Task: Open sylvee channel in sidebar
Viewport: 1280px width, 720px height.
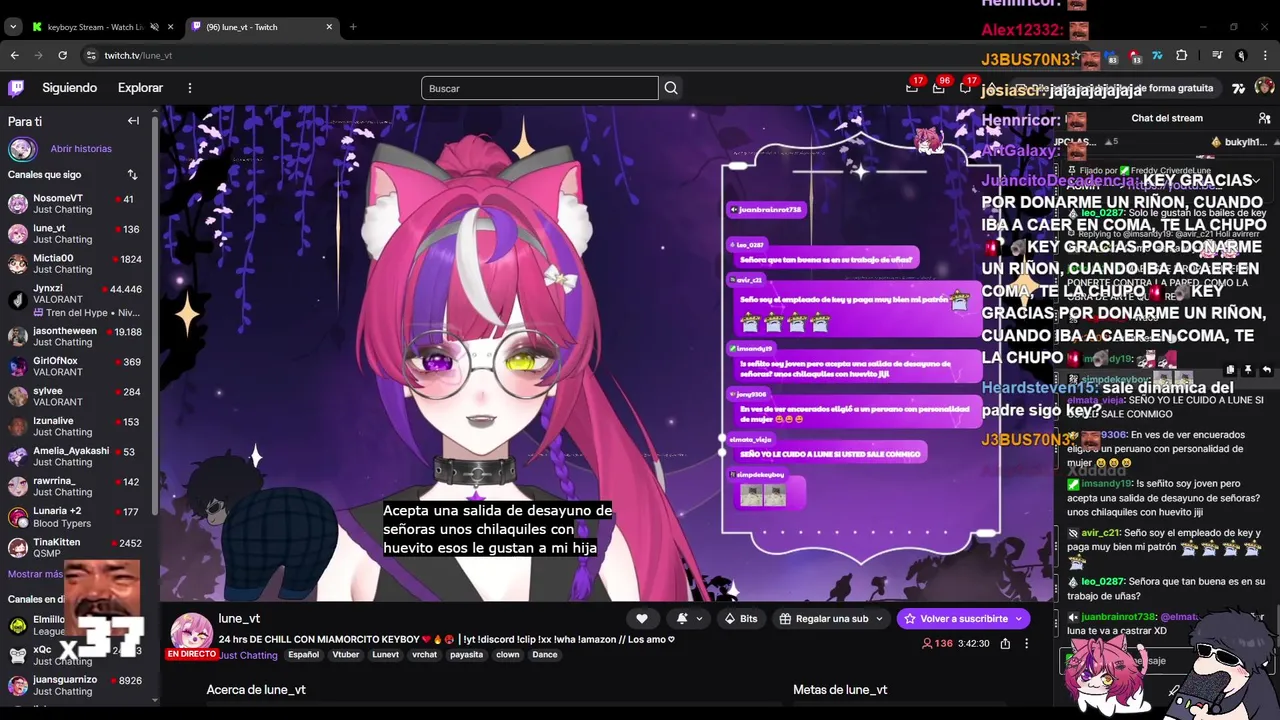Action: tap(75, 396)
